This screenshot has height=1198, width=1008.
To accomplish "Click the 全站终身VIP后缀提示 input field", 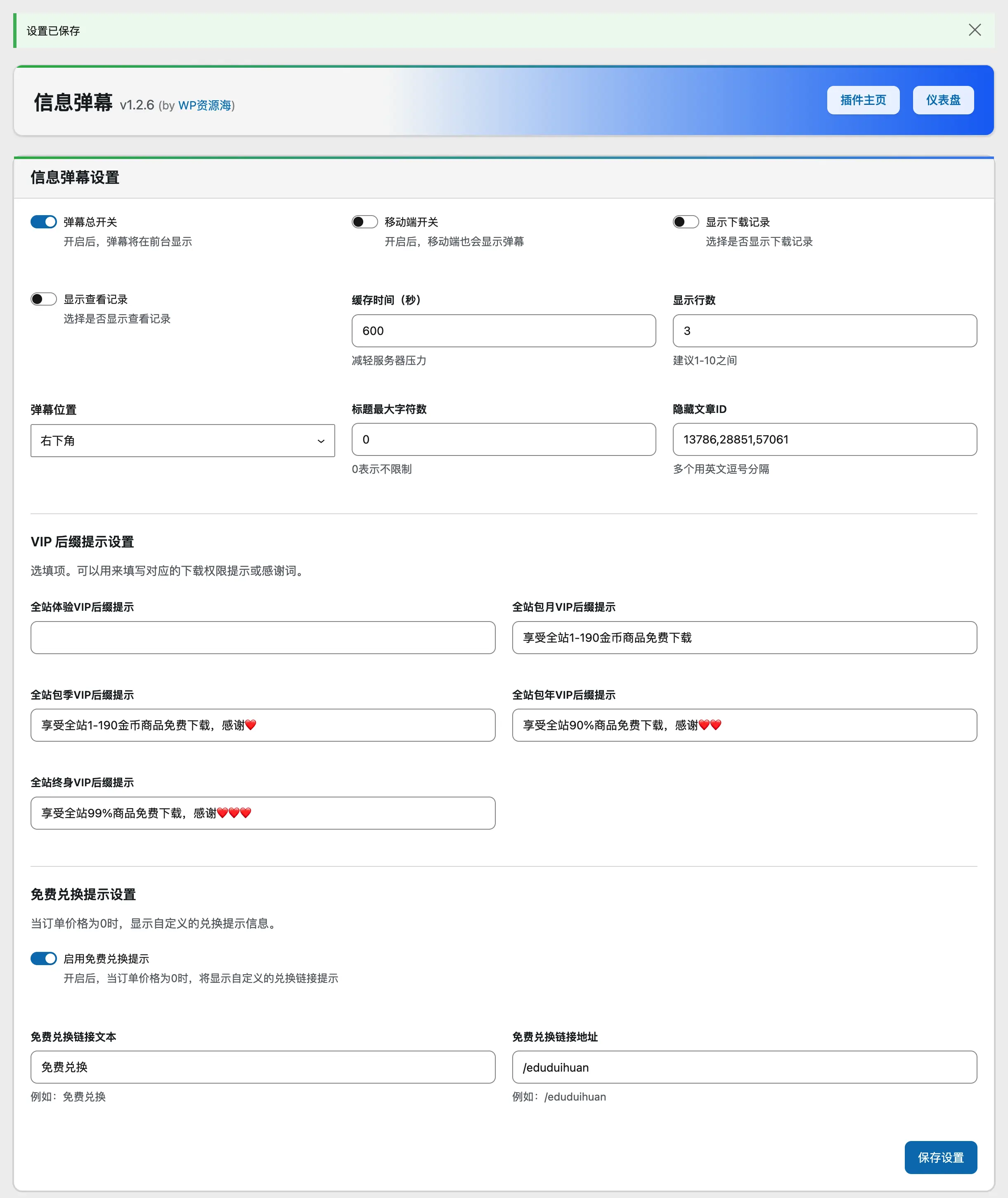I will [263, 813].
